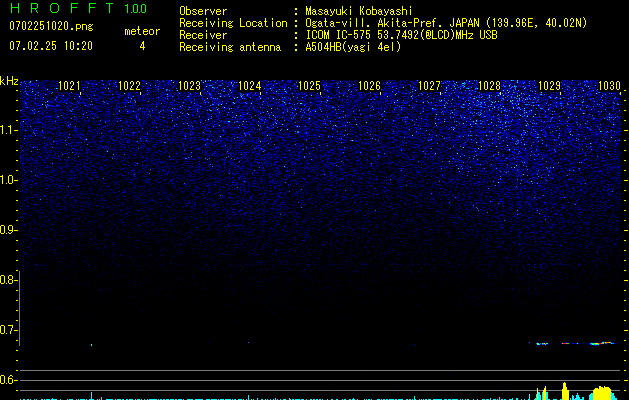Click the tall narrow yellow intensity spike just after 1029
The image size is (629, 400).
[x=565, y=391]
